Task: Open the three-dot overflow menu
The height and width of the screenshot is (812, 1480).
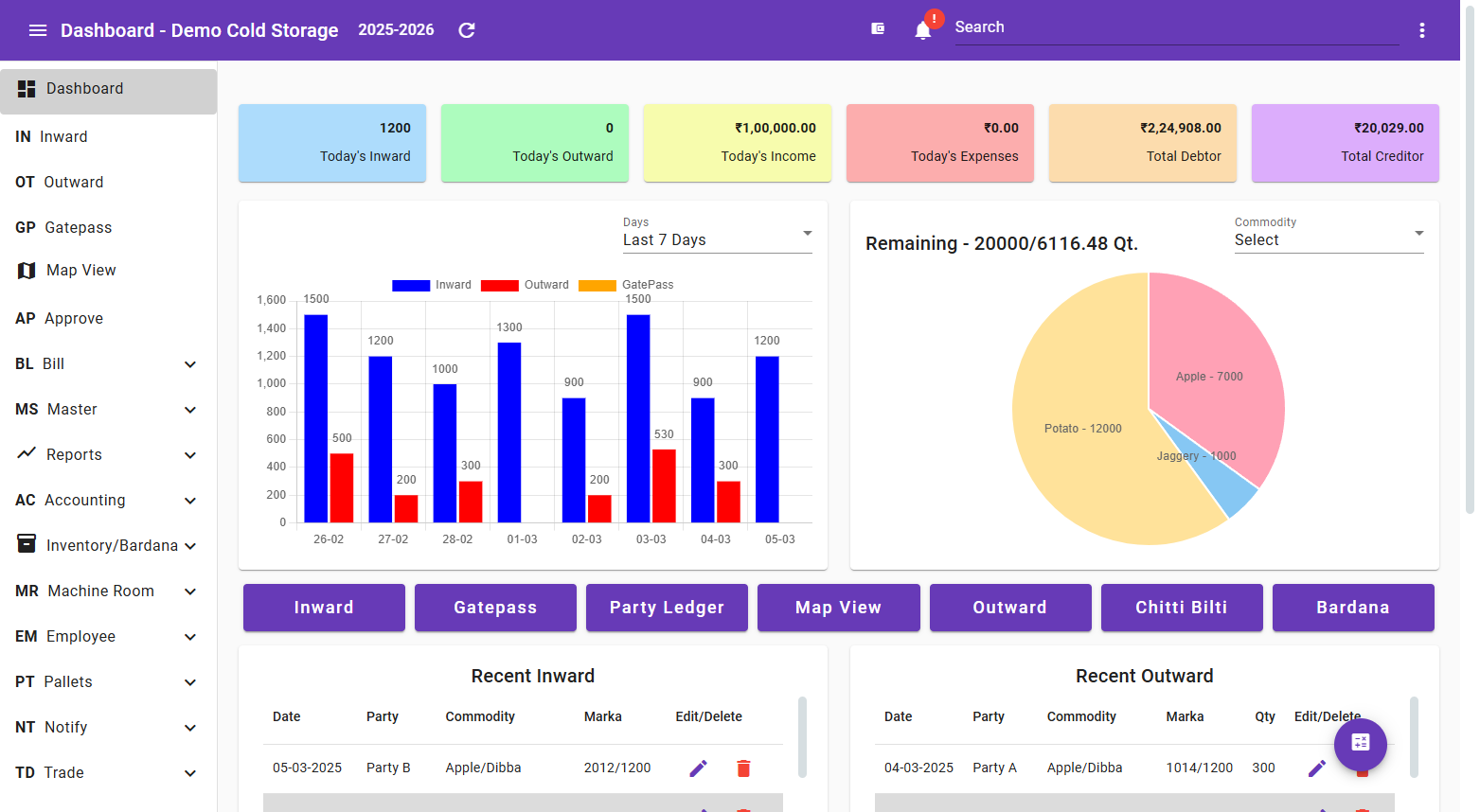Action: (1421, 29)
